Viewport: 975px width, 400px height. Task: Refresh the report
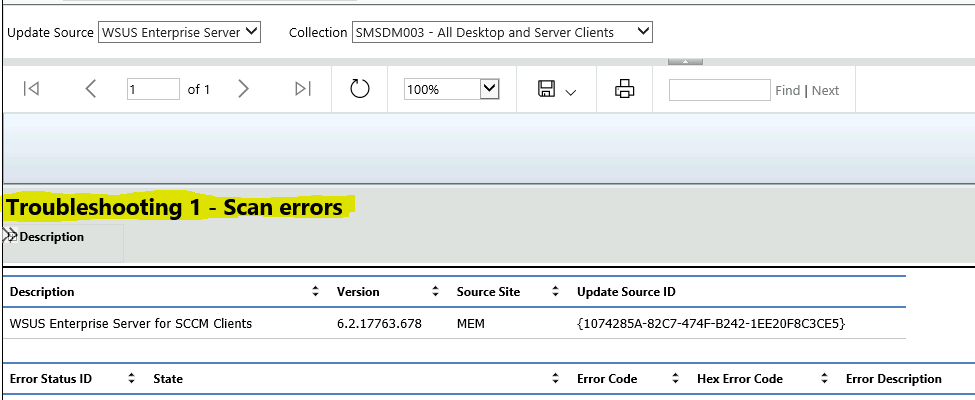pos(359,89)
